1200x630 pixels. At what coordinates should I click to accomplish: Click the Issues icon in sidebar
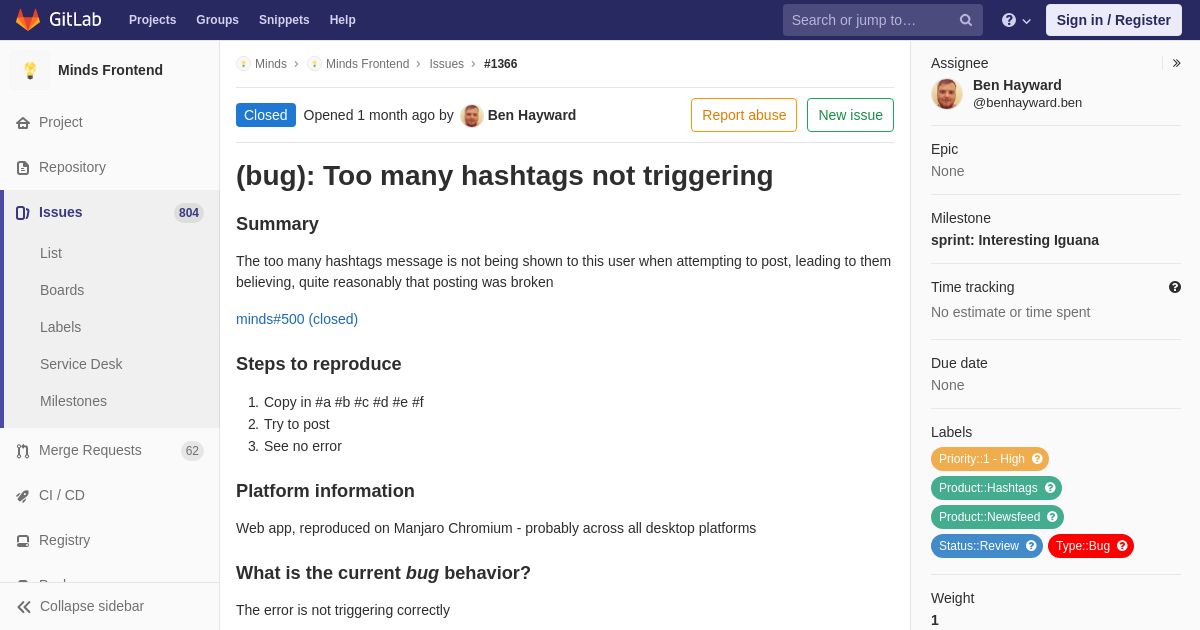[x=23, y=213]
